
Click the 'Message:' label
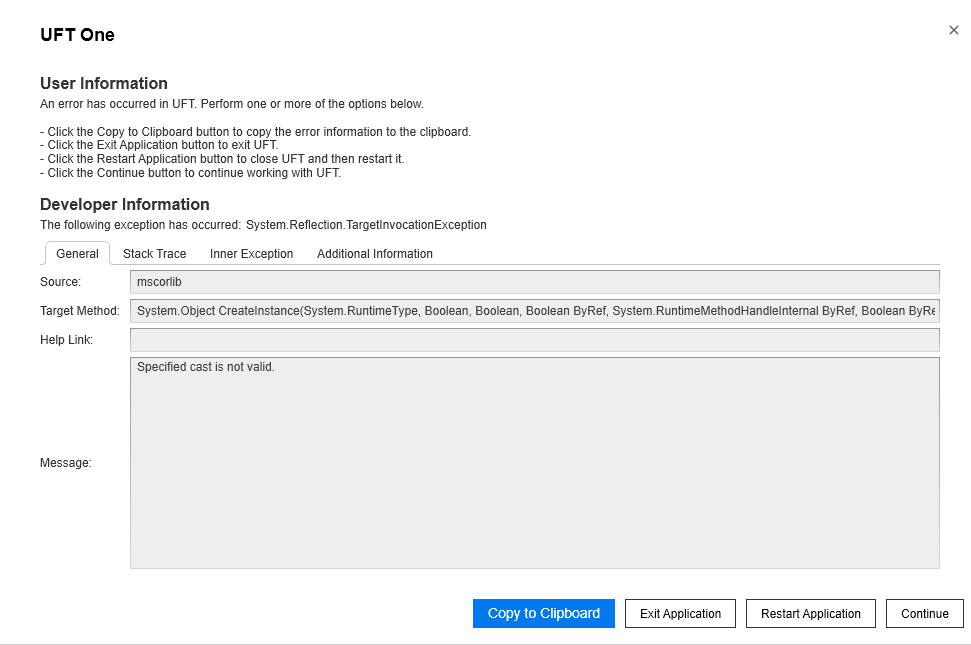(x=66, y=463)
